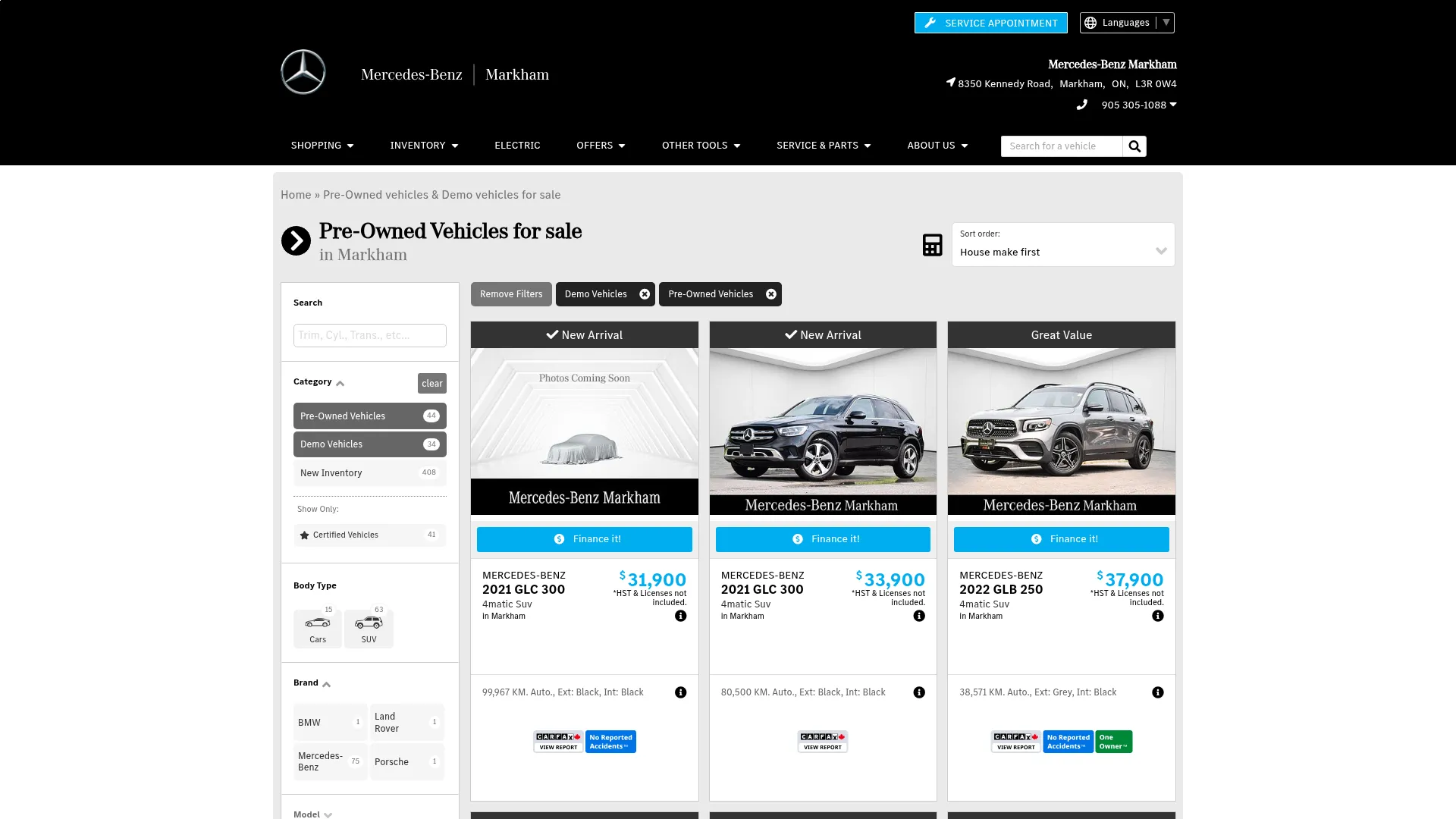1456x819 pixels.
Task: Click Finance it! for $31,900 GLC 300
Action: point(585,539)
